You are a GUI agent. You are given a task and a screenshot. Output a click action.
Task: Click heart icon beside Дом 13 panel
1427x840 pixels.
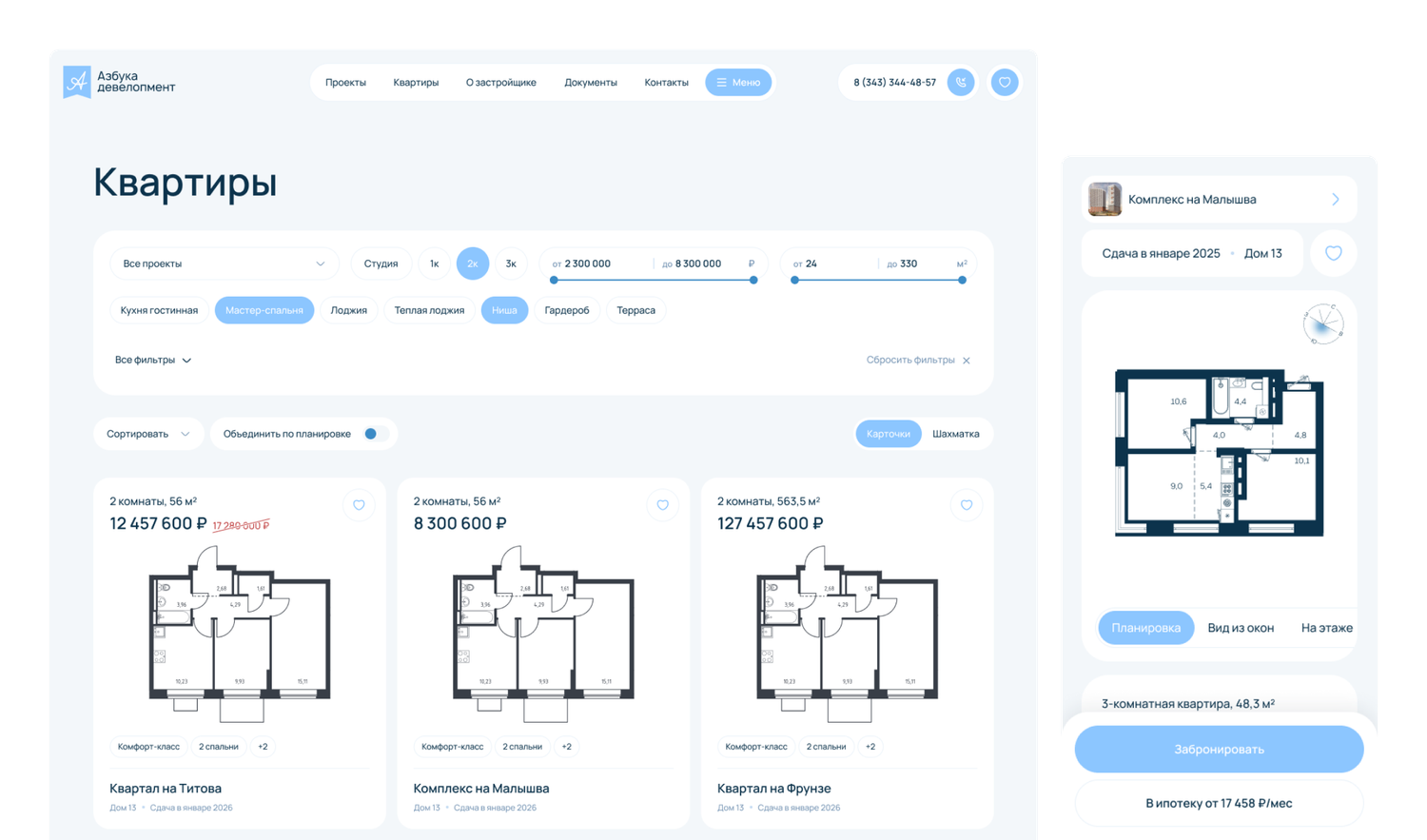[x=1334, y=253]
